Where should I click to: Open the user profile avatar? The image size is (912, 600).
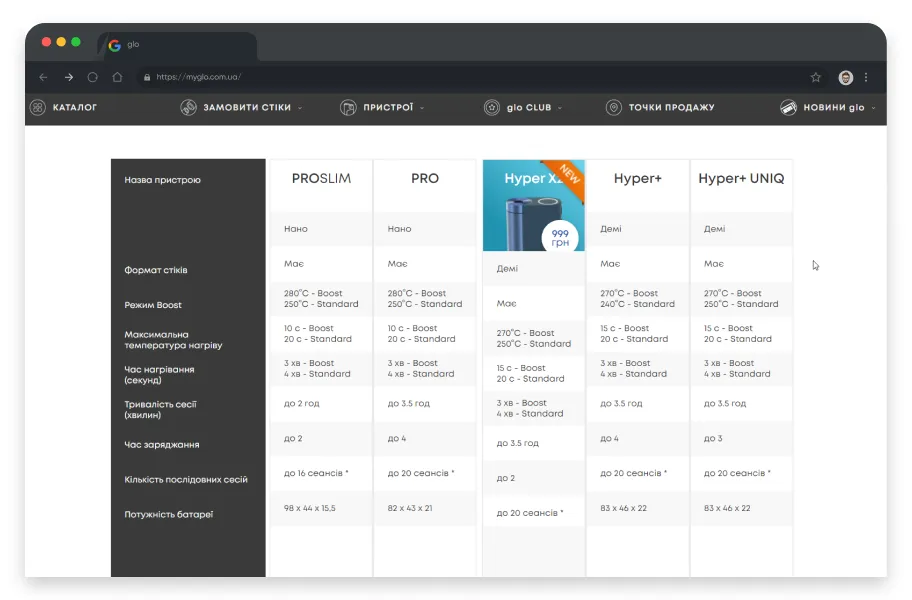tap(846, 77)
